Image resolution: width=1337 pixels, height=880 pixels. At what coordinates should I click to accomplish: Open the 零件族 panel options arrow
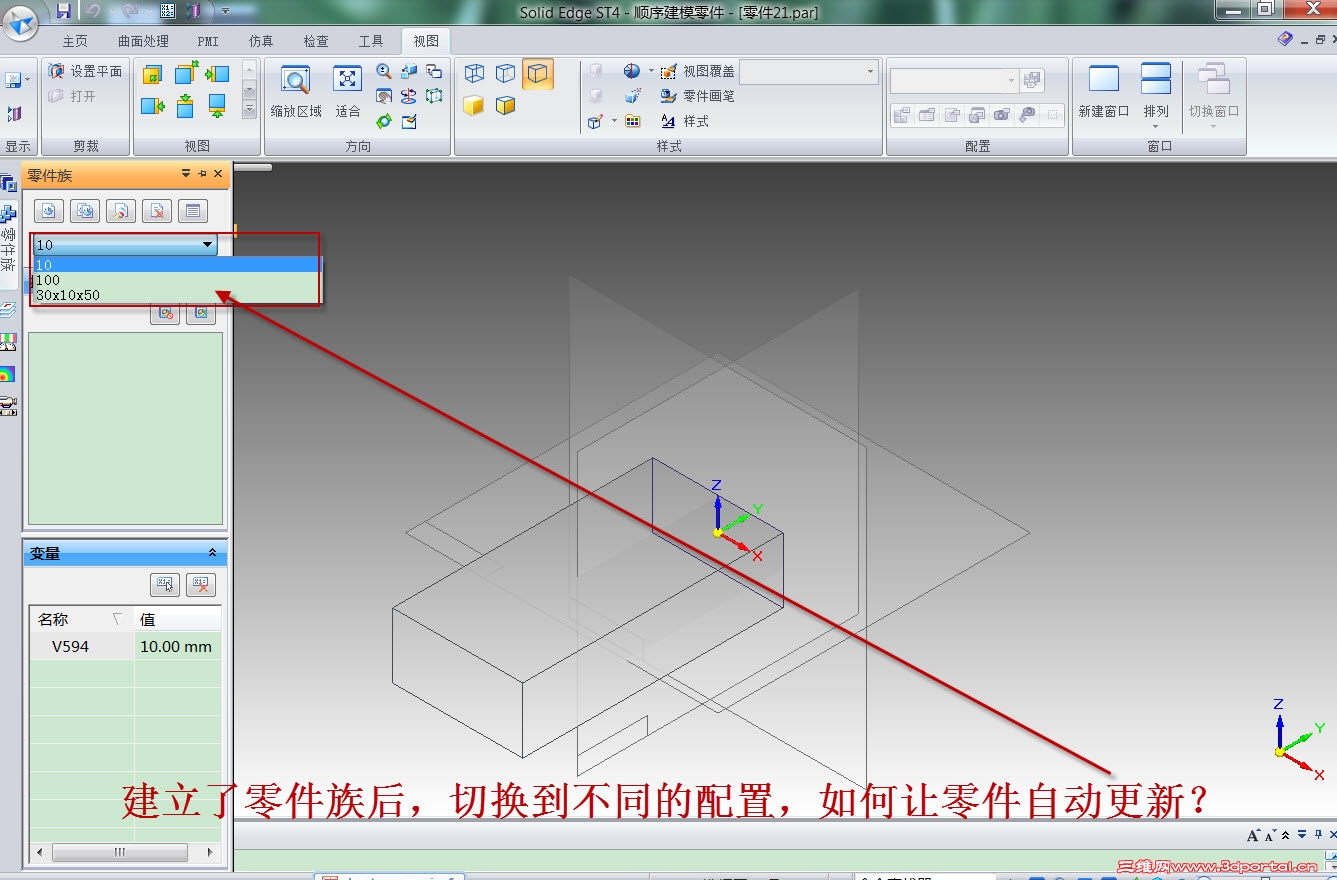pos(186,174)
